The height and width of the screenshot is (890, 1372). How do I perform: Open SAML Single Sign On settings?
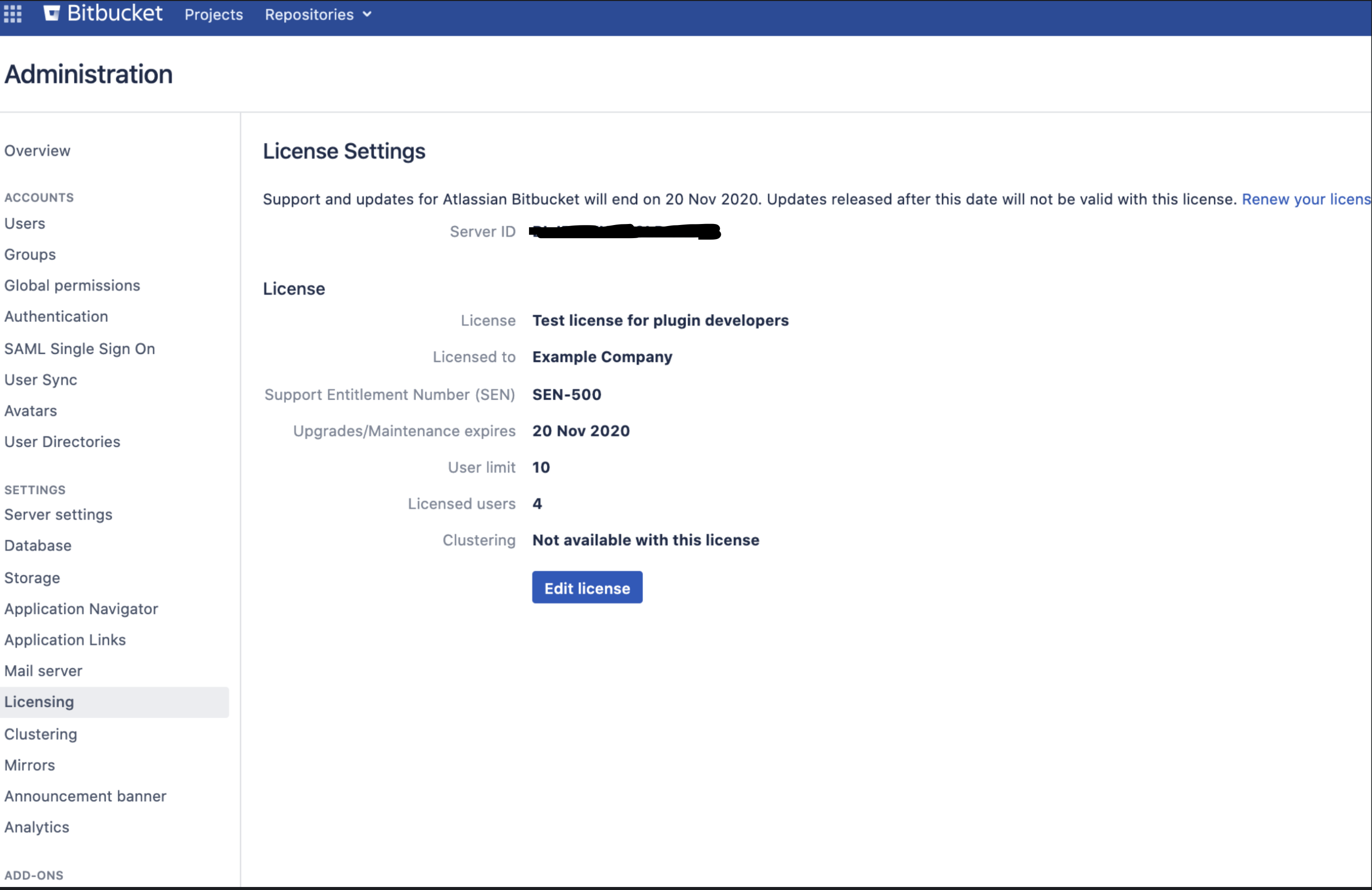click(x=80, y=349)
